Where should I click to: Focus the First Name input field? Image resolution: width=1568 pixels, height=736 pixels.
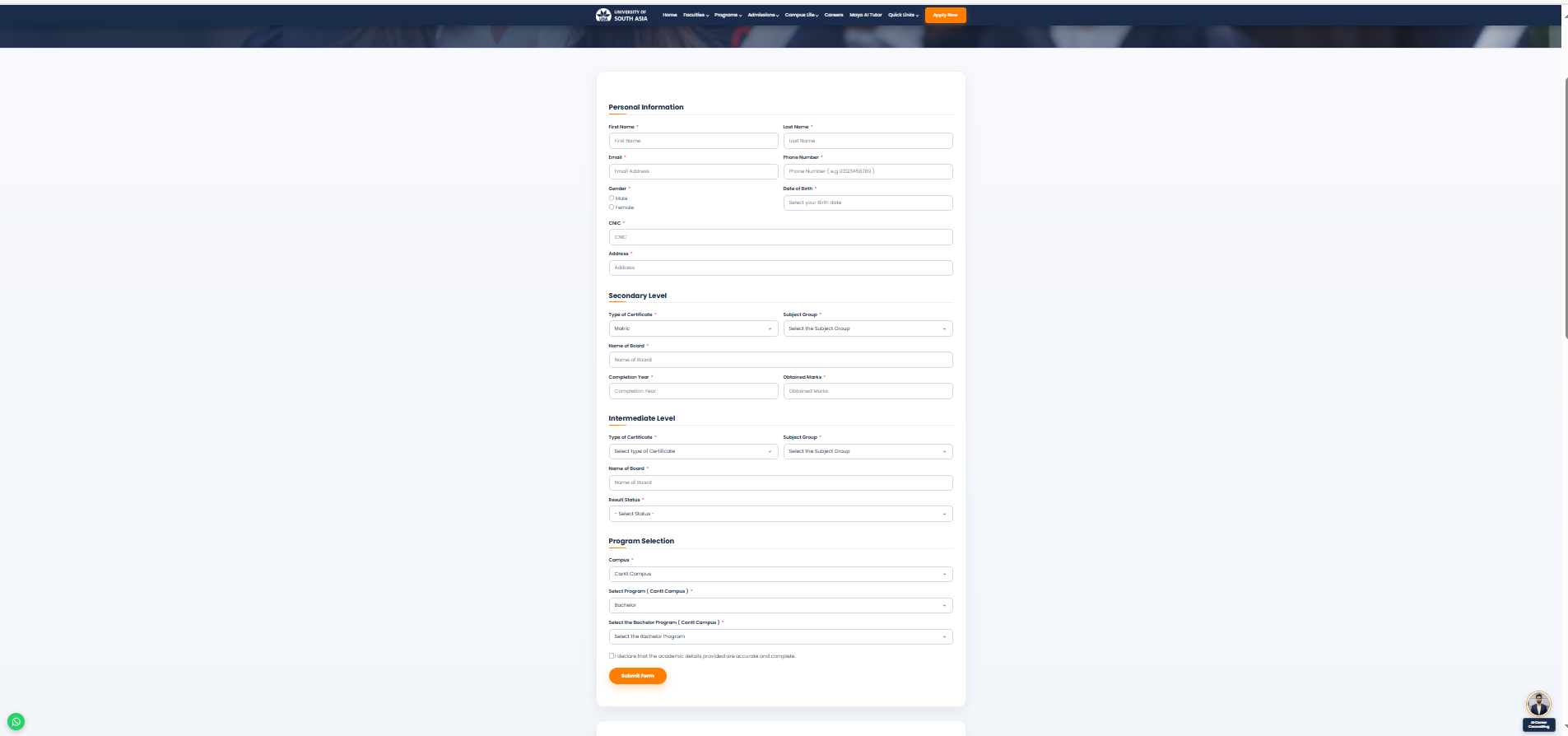click(693, 141)
